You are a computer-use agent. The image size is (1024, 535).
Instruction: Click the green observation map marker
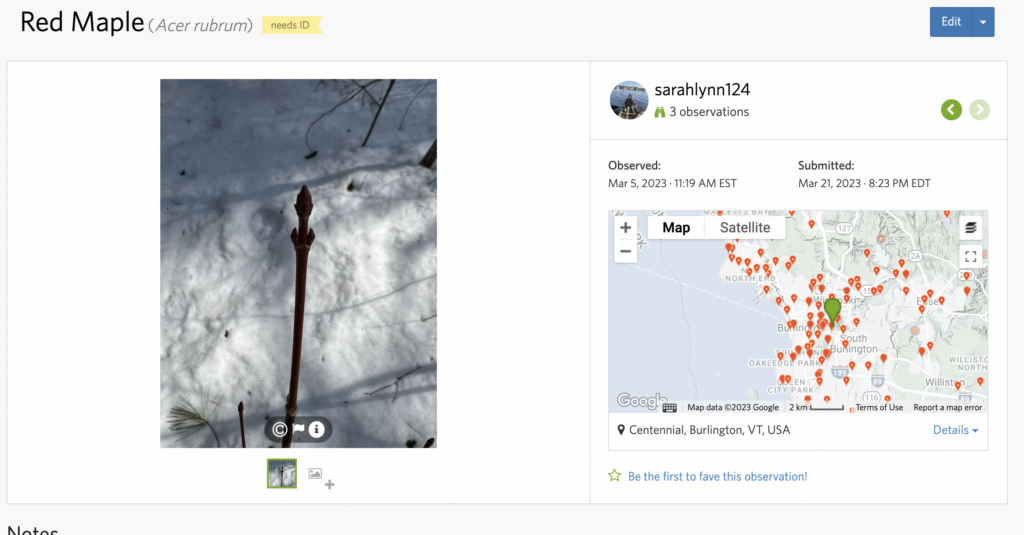(x=832, y=311)
